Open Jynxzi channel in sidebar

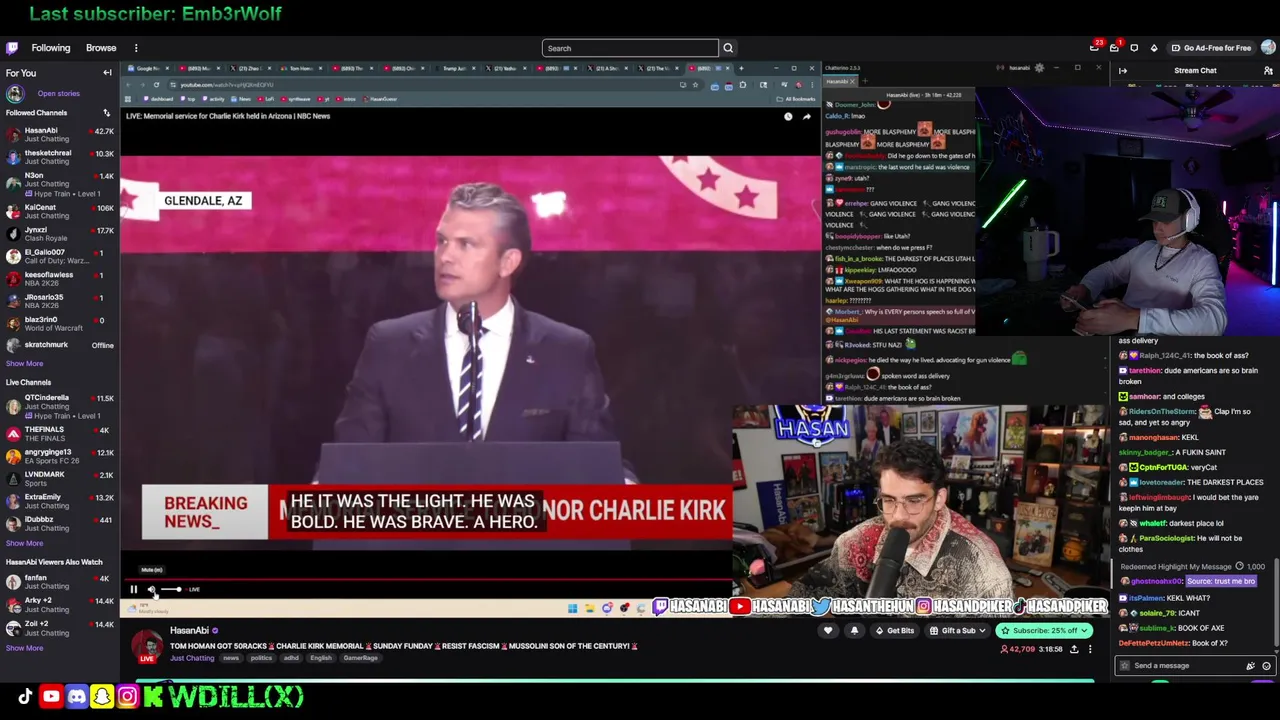coord(60,233)
